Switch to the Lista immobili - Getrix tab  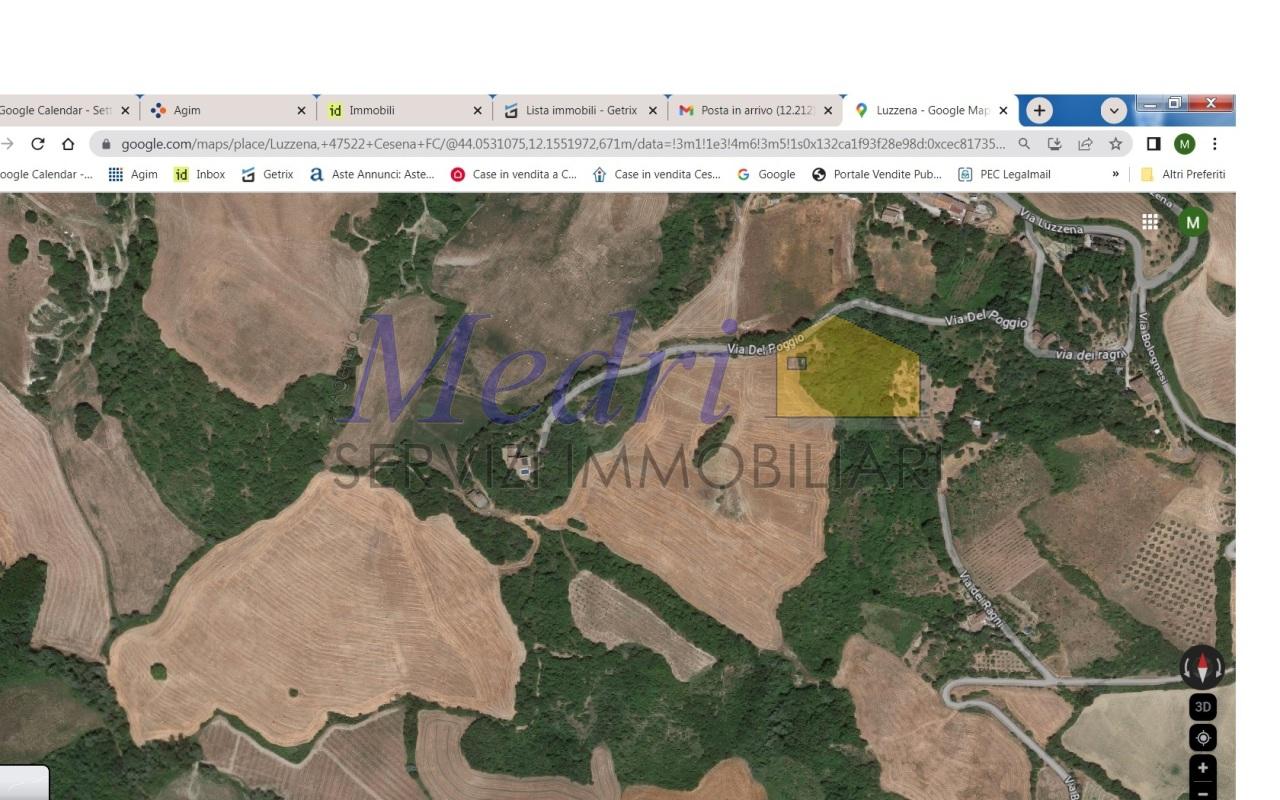pos(580,111)
